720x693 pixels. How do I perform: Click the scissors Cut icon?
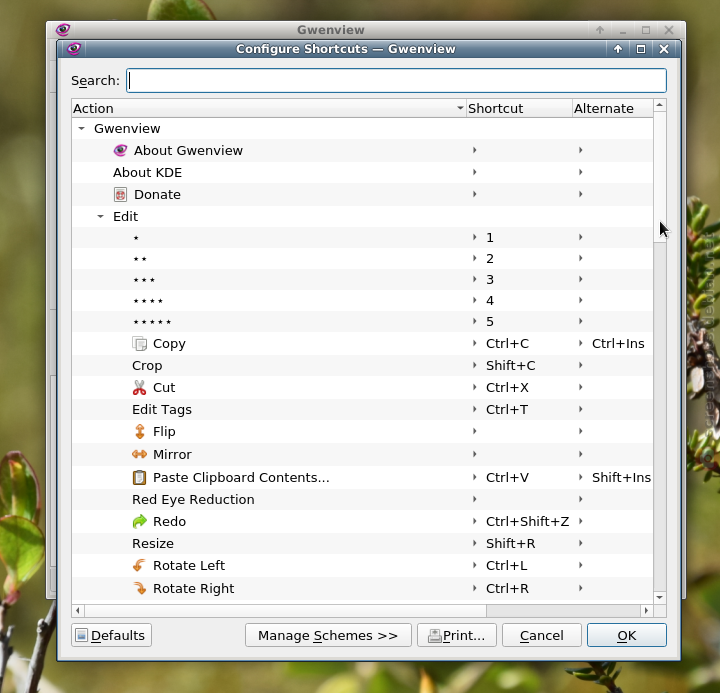tap(140, 388)
